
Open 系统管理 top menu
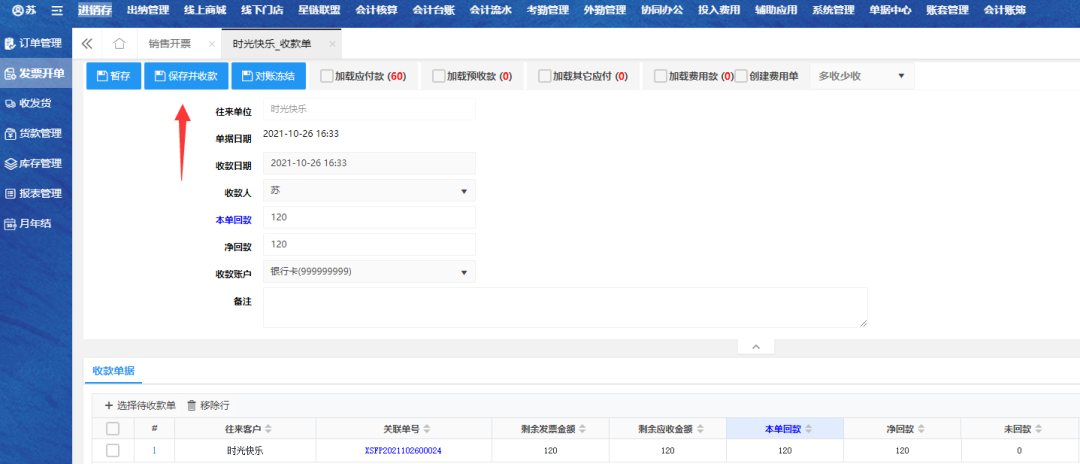(833, 10)
